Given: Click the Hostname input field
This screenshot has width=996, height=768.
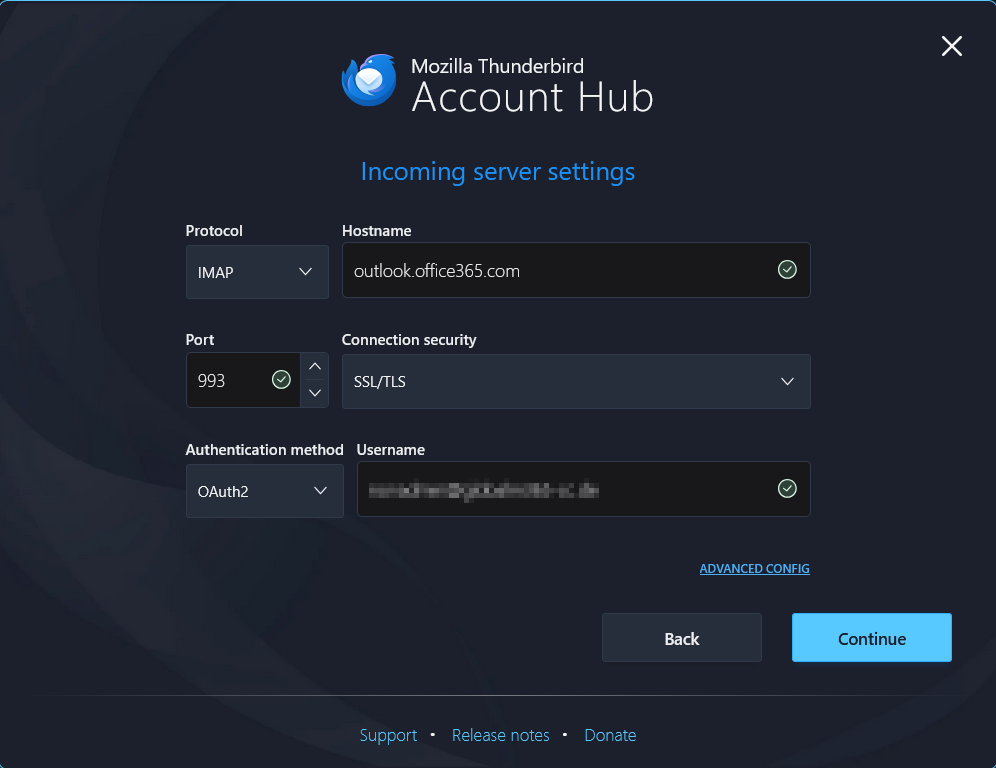Looking at the screenshot, I should 576,270.
